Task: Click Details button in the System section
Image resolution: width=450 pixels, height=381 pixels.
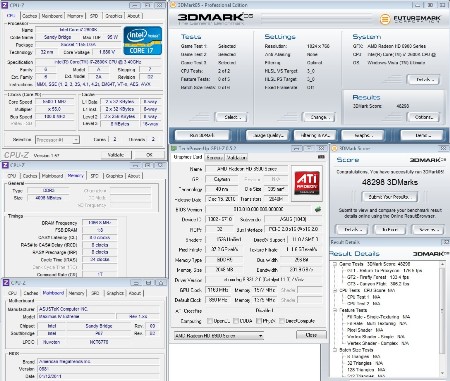Action: coord(423,80)
